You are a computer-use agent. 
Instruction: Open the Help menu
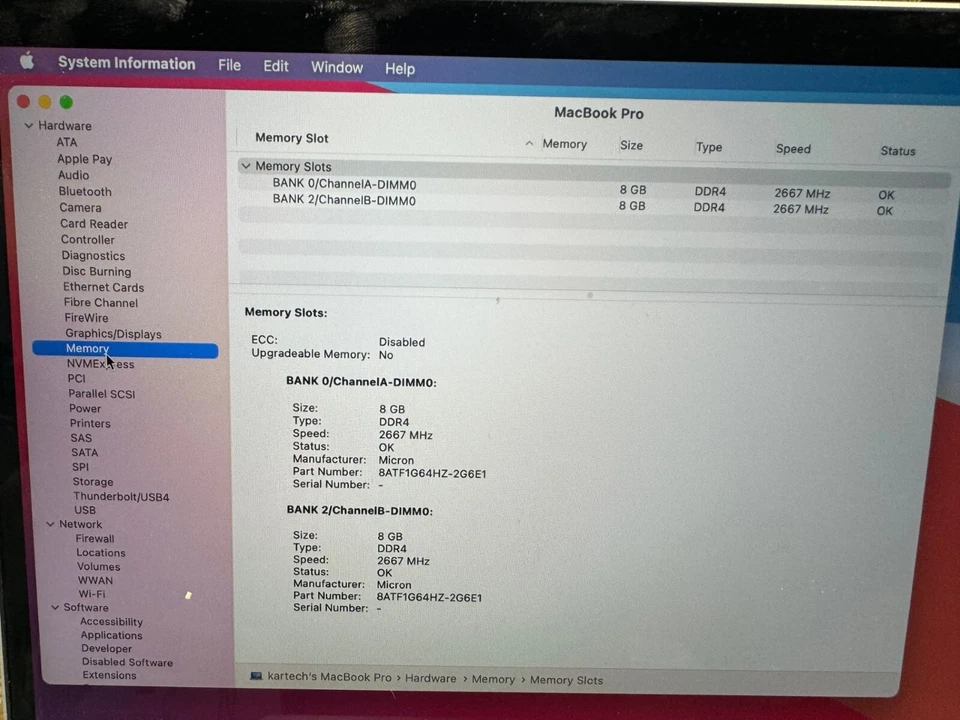399,68
